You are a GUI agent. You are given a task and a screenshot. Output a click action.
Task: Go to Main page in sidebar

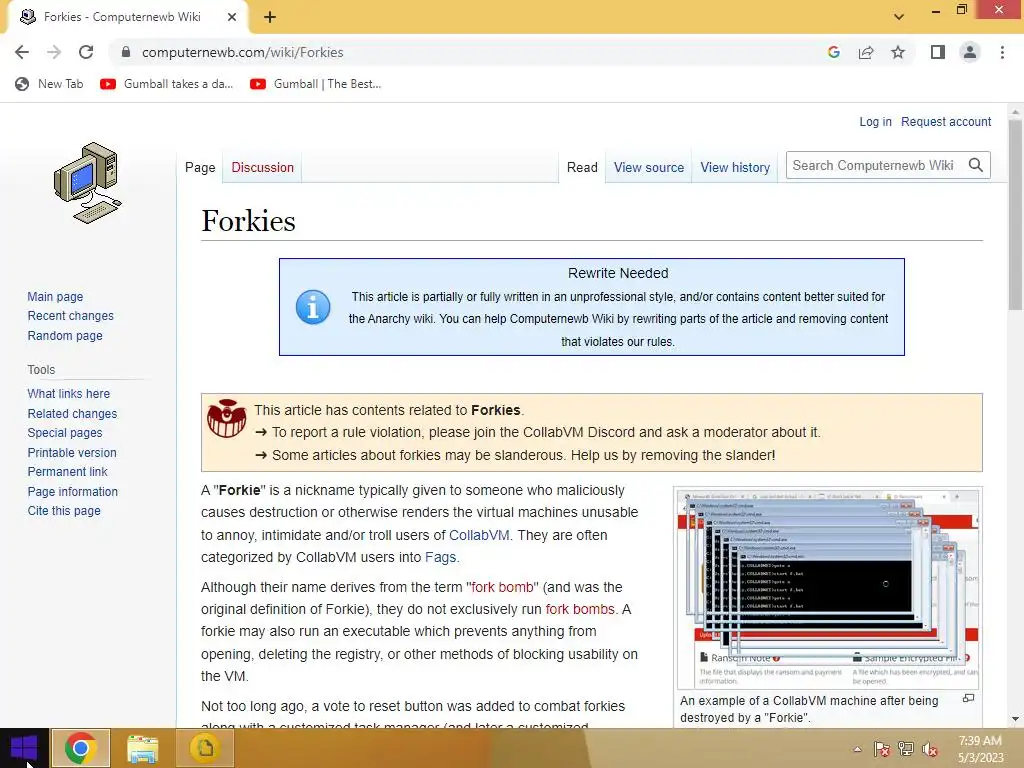click(x=55, y=296)
